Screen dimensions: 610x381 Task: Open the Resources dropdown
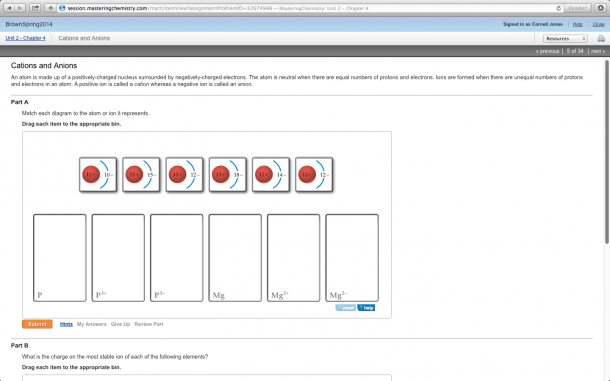[x=565, y=38]
